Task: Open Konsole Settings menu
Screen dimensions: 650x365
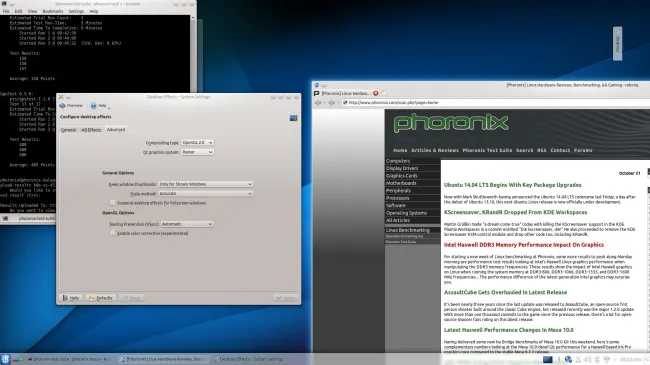Action: point(76,11)
